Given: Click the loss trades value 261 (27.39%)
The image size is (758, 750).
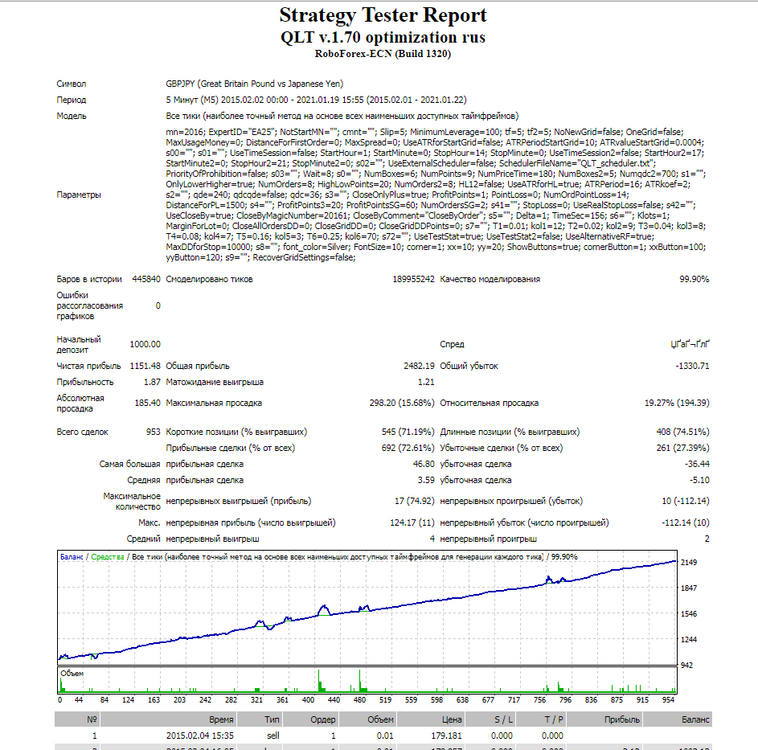Looking at the screenshot, I should point(683,448).
